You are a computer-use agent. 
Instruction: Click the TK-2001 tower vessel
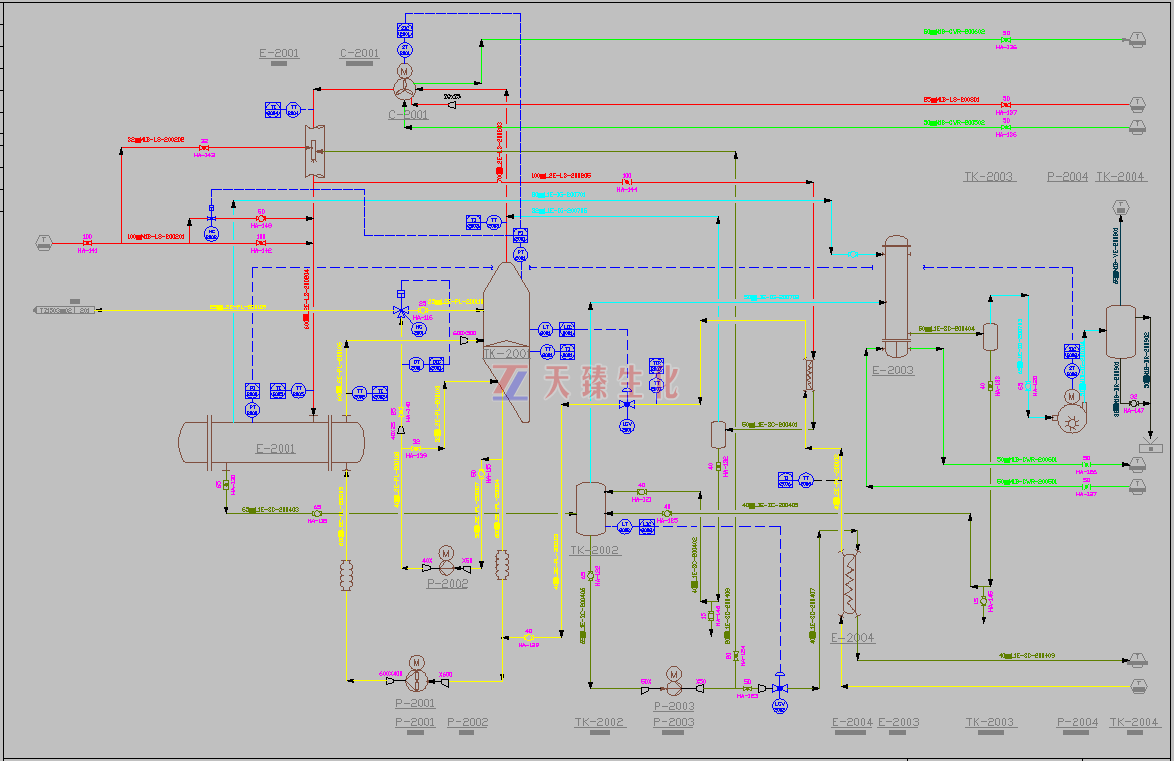pyautogui.click(x=506, y=340)
